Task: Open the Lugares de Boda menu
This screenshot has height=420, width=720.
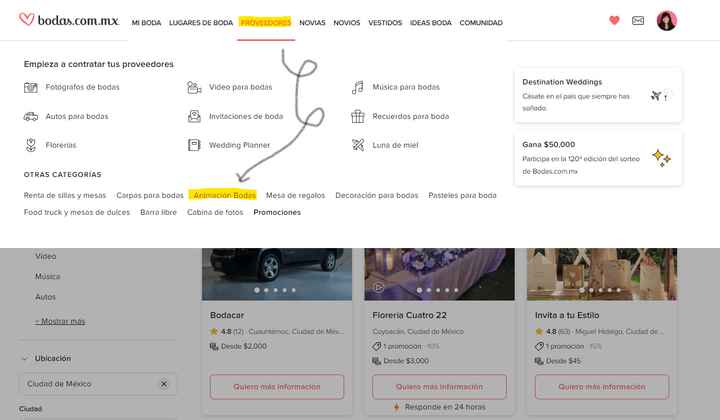Action: [201, 22]
